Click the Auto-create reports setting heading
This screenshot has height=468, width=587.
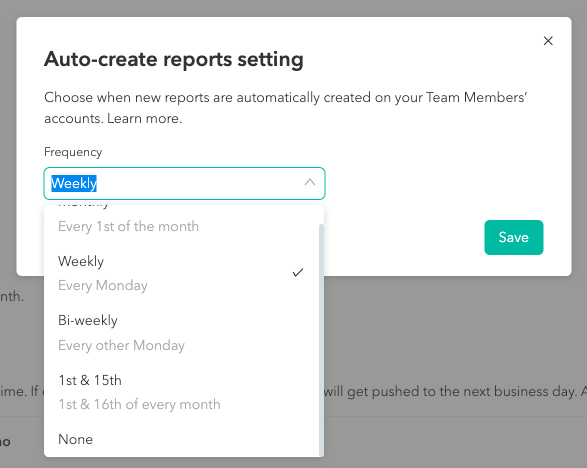174,60
